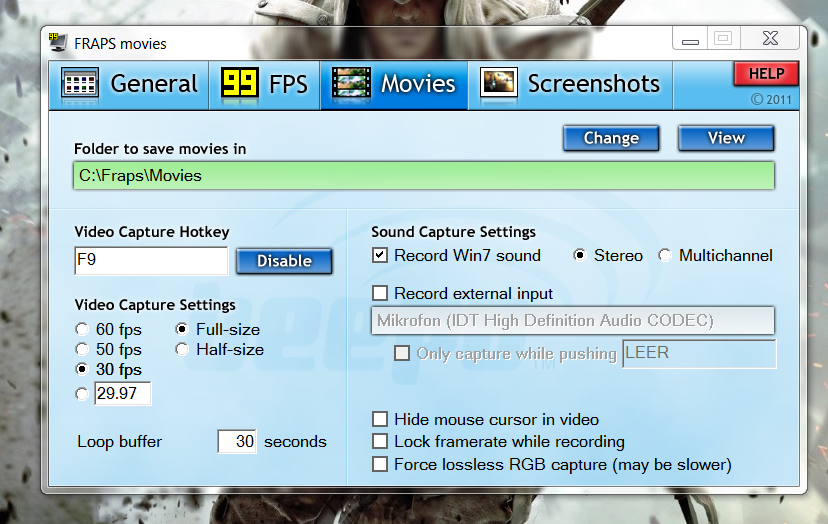This screenshot has width=828, height=524.
Task: Select the custom 29.97 fps radio button
Action: (x=82, y=394)
